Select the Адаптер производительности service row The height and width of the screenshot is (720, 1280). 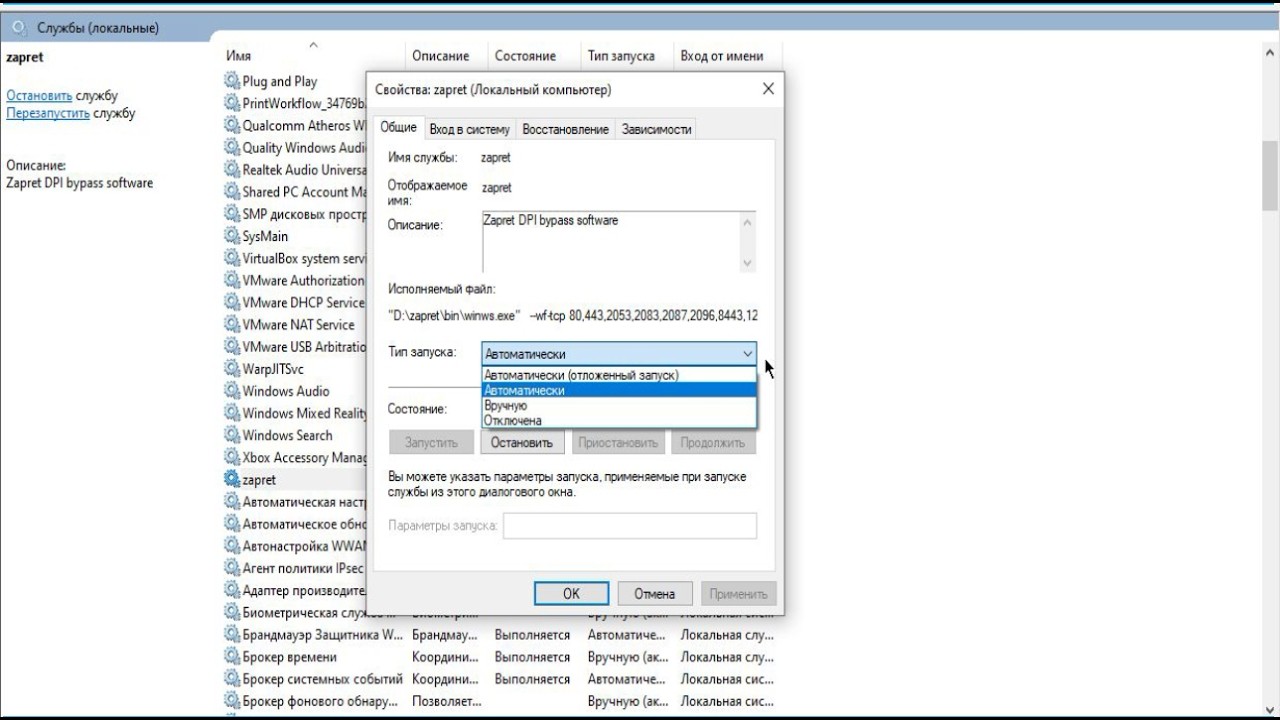point(295,590)
